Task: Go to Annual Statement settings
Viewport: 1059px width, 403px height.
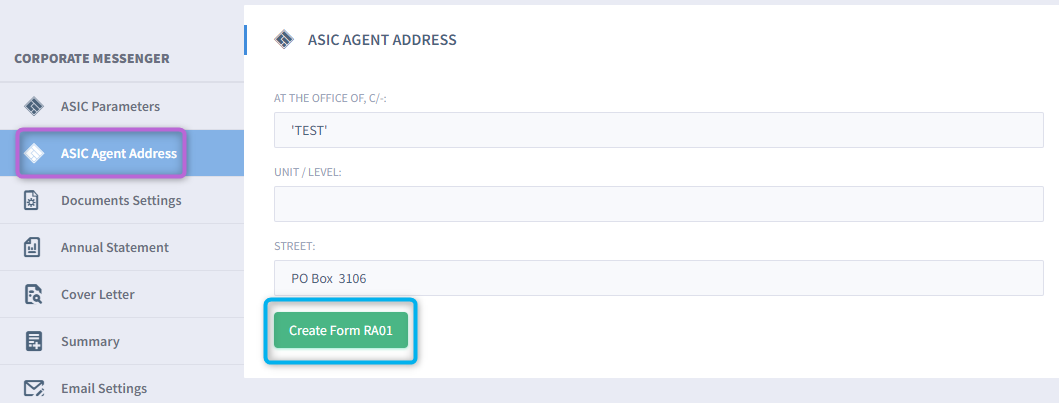Action: point(122,247)
